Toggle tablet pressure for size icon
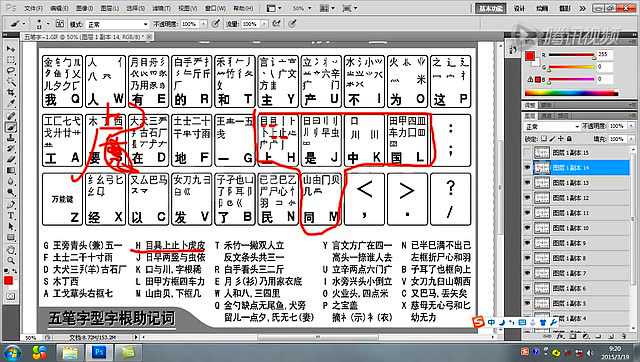640x362 pixels. 292,24
